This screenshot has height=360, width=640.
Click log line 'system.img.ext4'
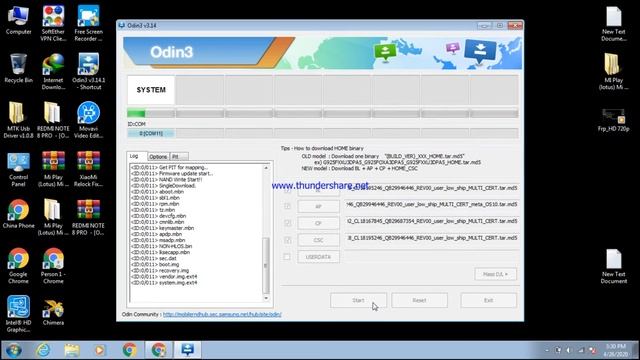pyautogui.click(x=164, y=282)
